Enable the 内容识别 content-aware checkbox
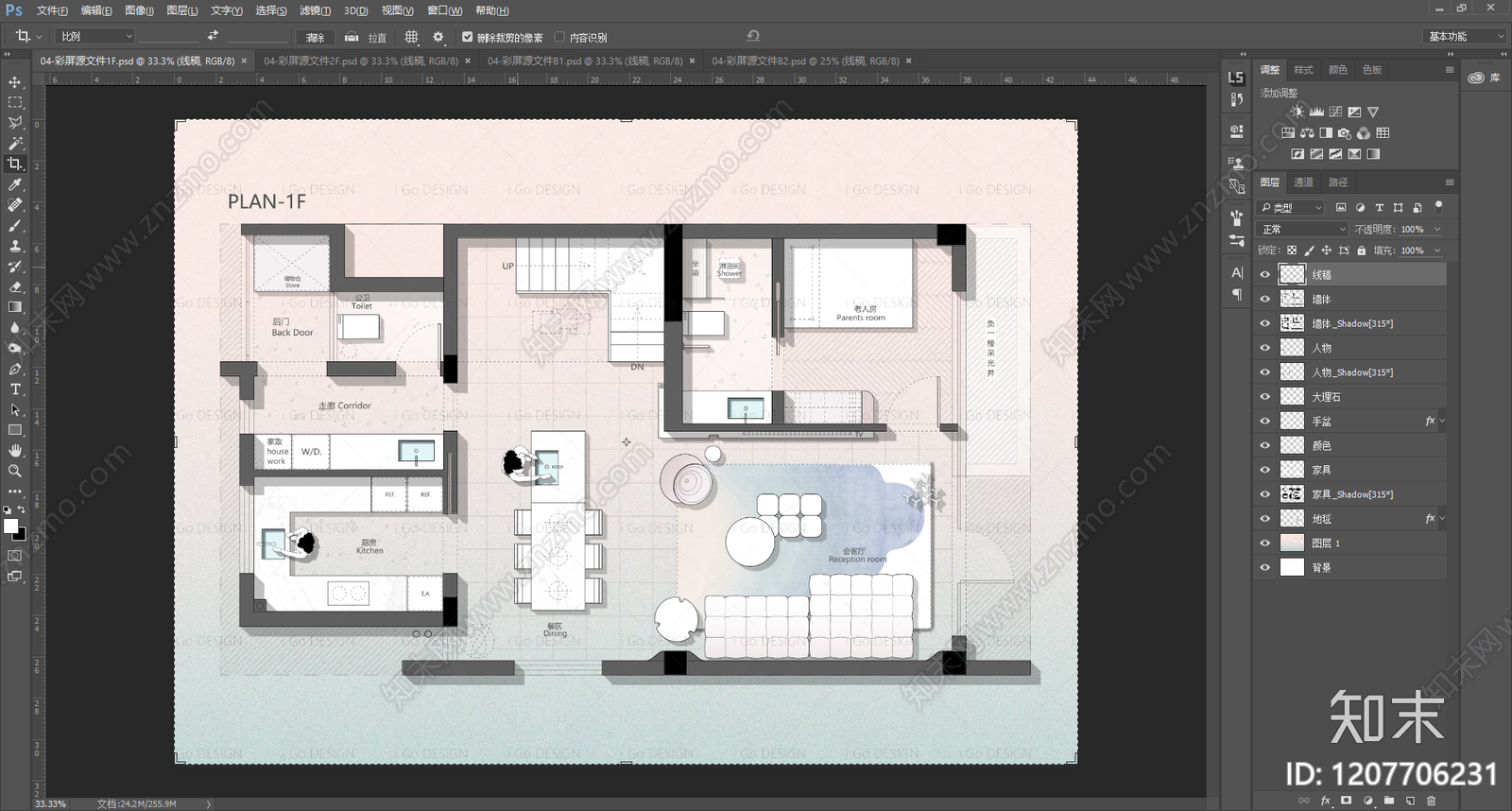Image resolution: width=1512 pixels, height=811 pixels. click(559, 37)
